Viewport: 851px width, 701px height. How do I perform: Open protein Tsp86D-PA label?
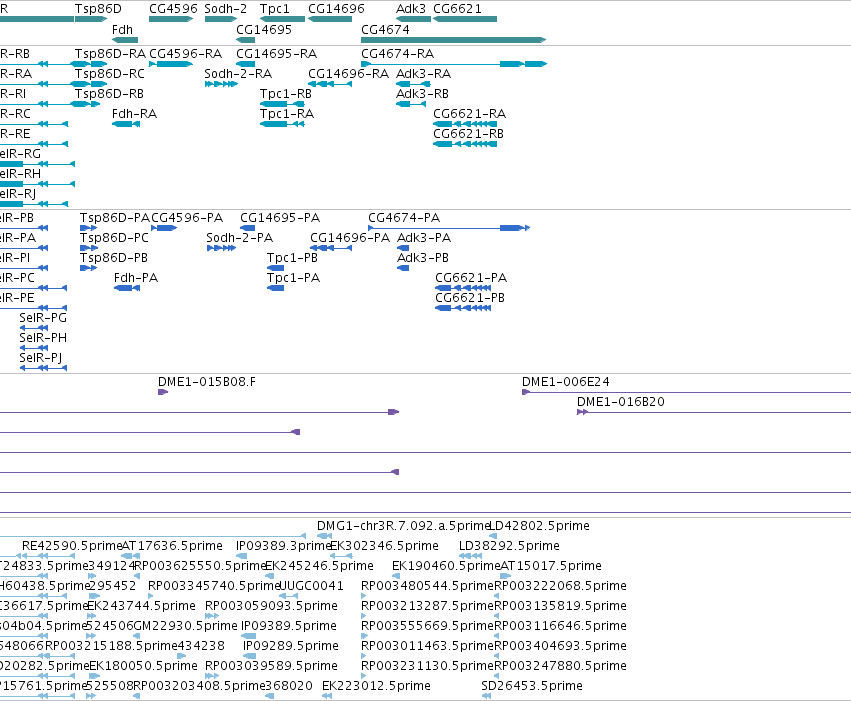pos(115,218)
